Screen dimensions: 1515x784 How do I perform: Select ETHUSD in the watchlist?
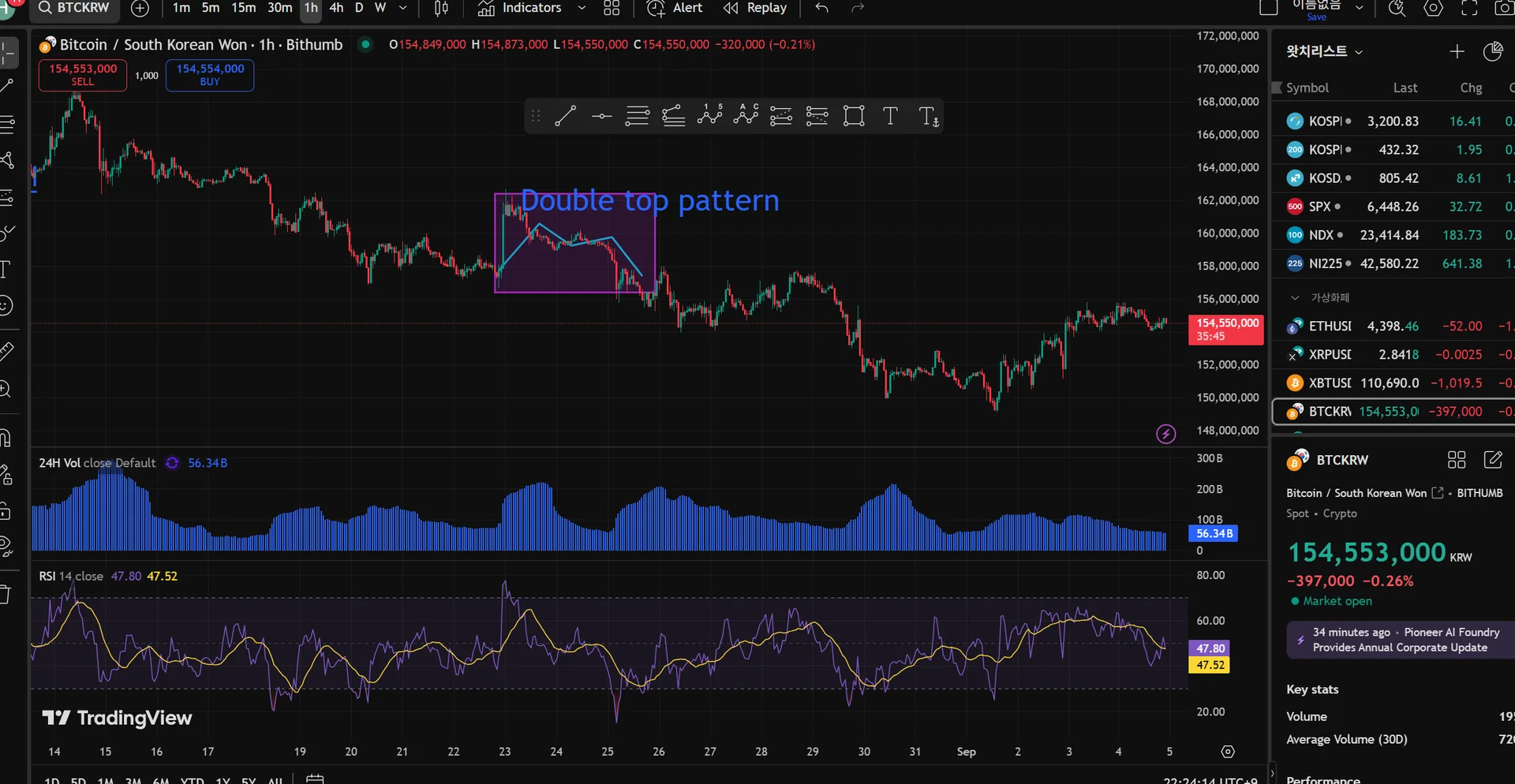point(1393,326)
